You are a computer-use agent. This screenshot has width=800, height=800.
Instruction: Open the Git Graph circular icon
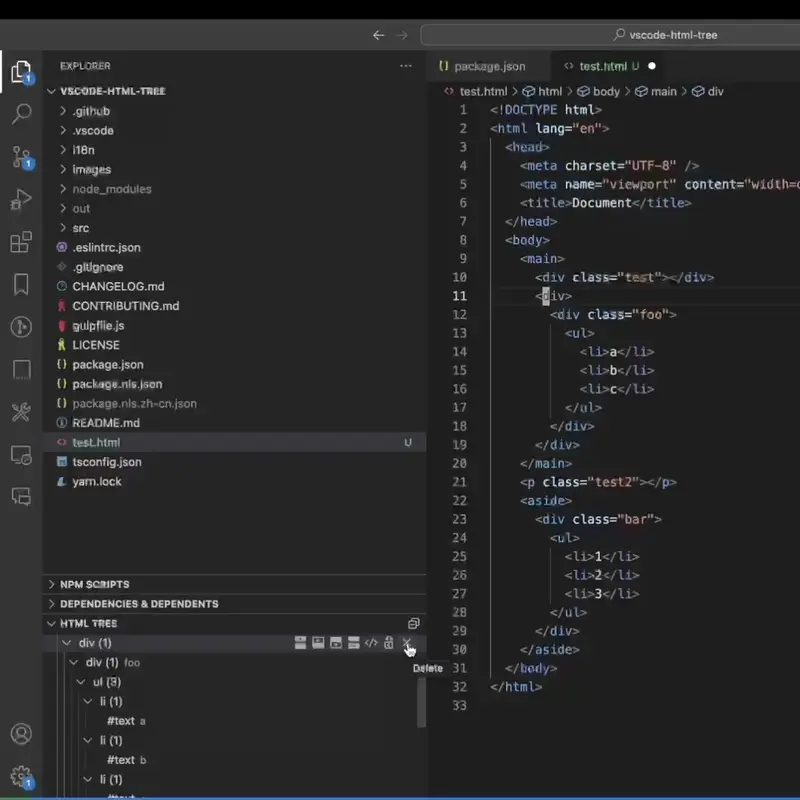point(21,327)
